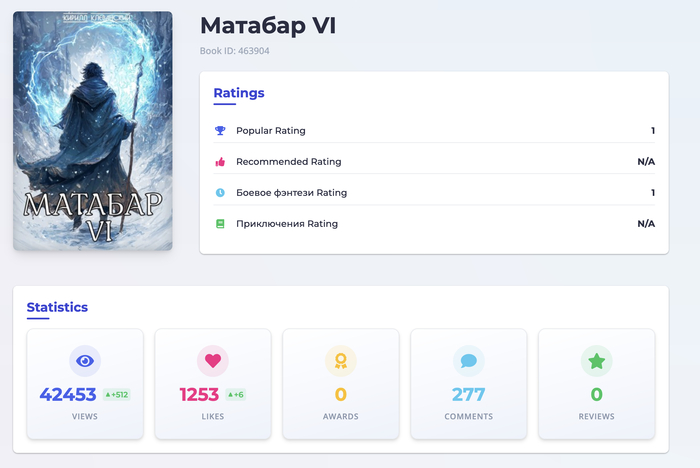Select the Book ID 463904 text
700x468 pixels.
pyautogui.click(x=235, y=51)
